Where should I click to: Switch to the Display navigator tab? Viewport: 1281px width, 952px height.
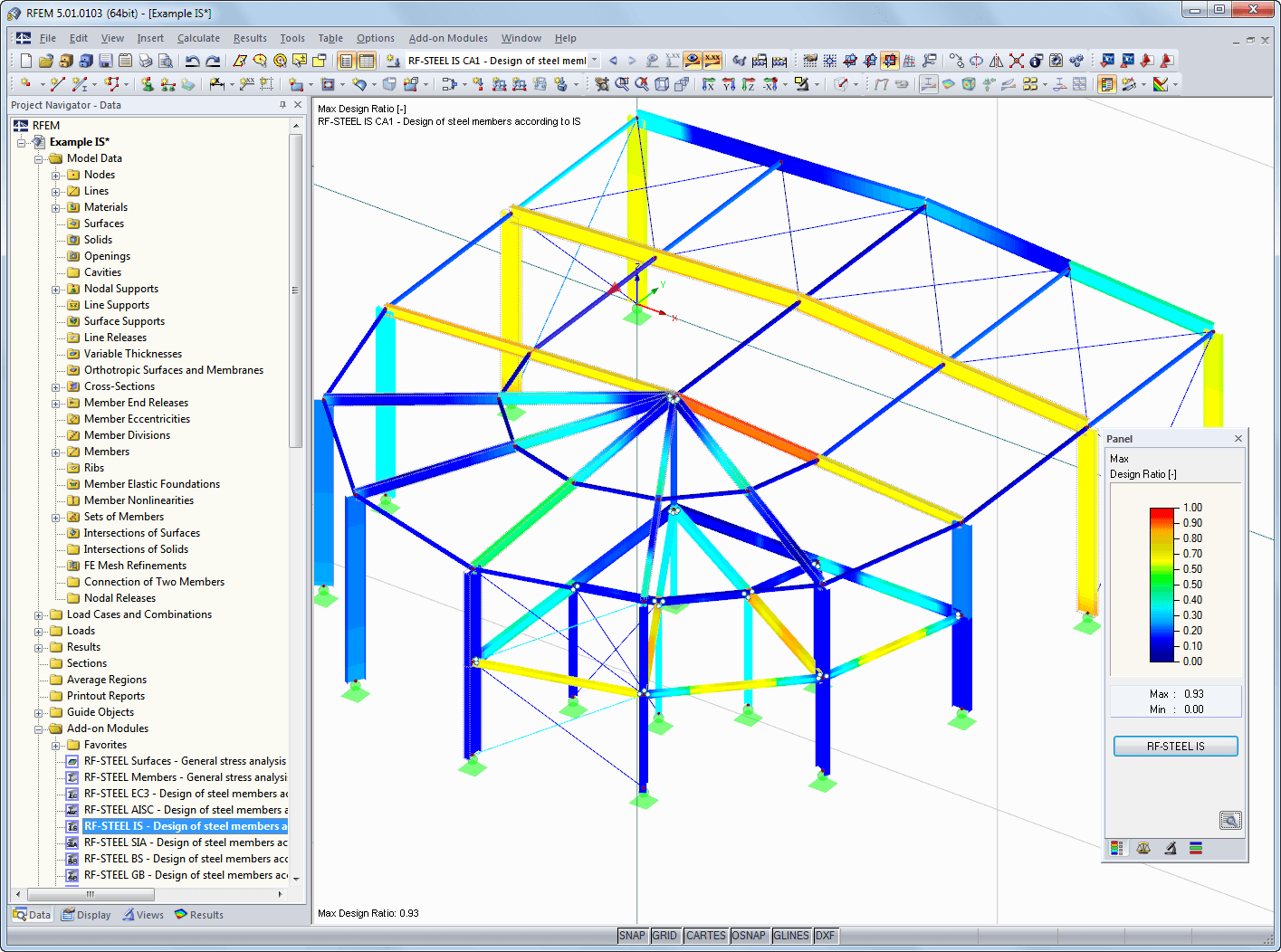coord(86,915)
